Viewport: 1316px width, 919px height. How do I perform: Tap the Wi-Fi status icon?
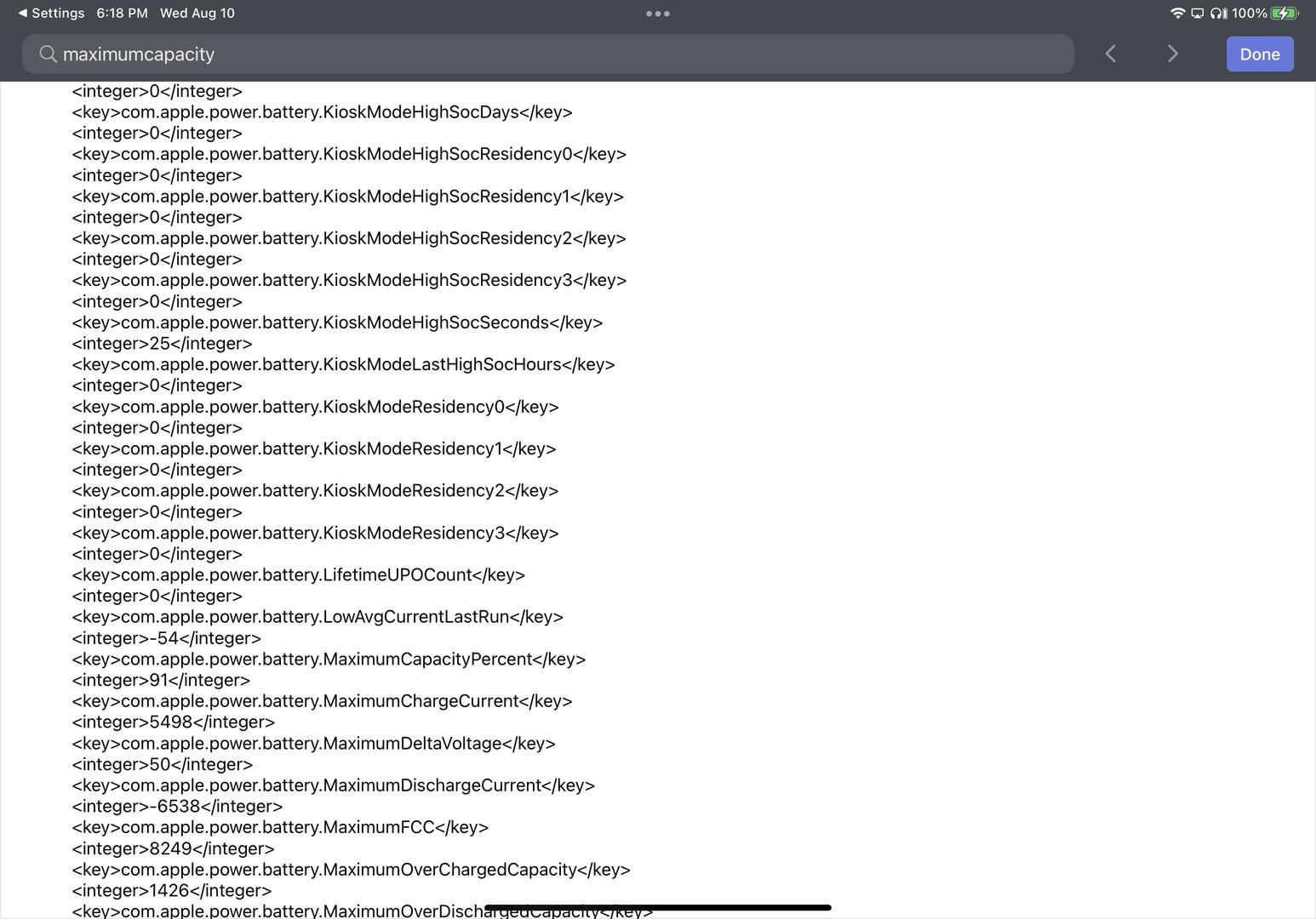pos(1178,14)
